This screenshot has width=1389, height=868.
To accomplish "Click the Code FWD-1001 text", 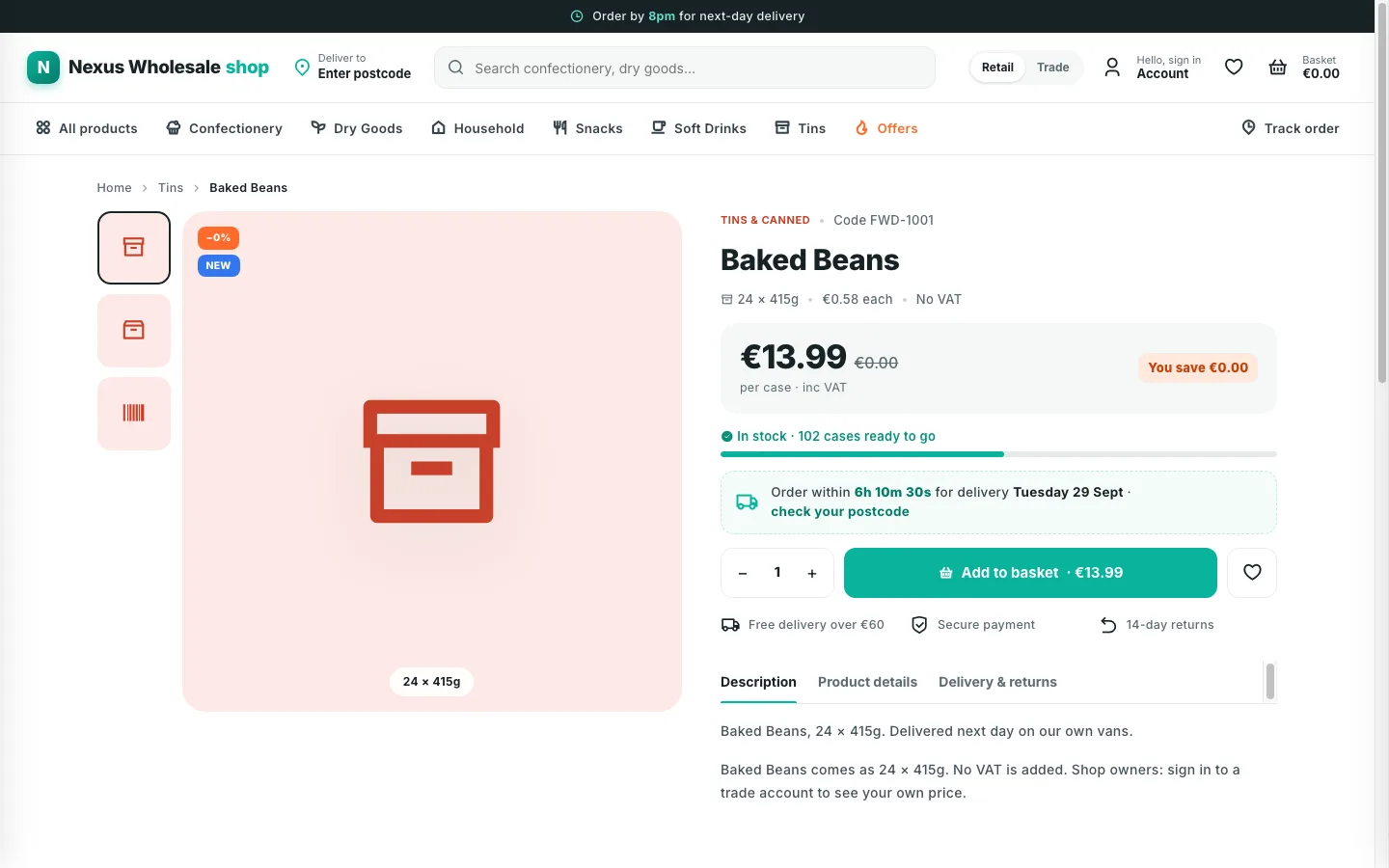I will 884,220.
